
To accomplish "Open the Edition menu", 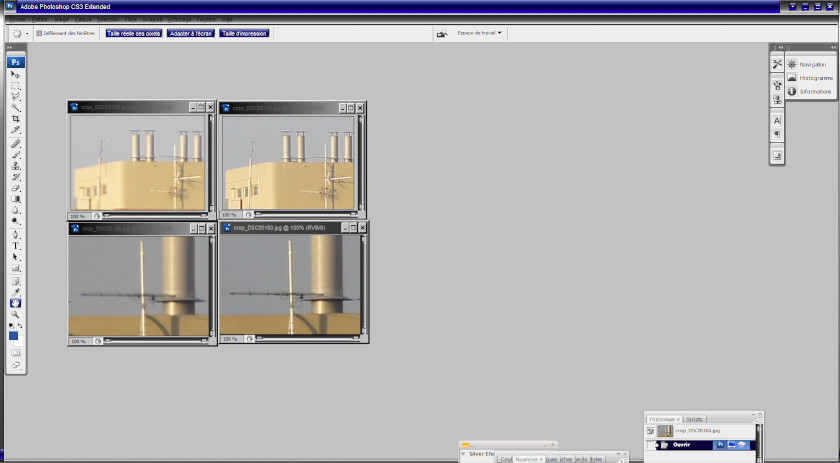I will (40, 19).
